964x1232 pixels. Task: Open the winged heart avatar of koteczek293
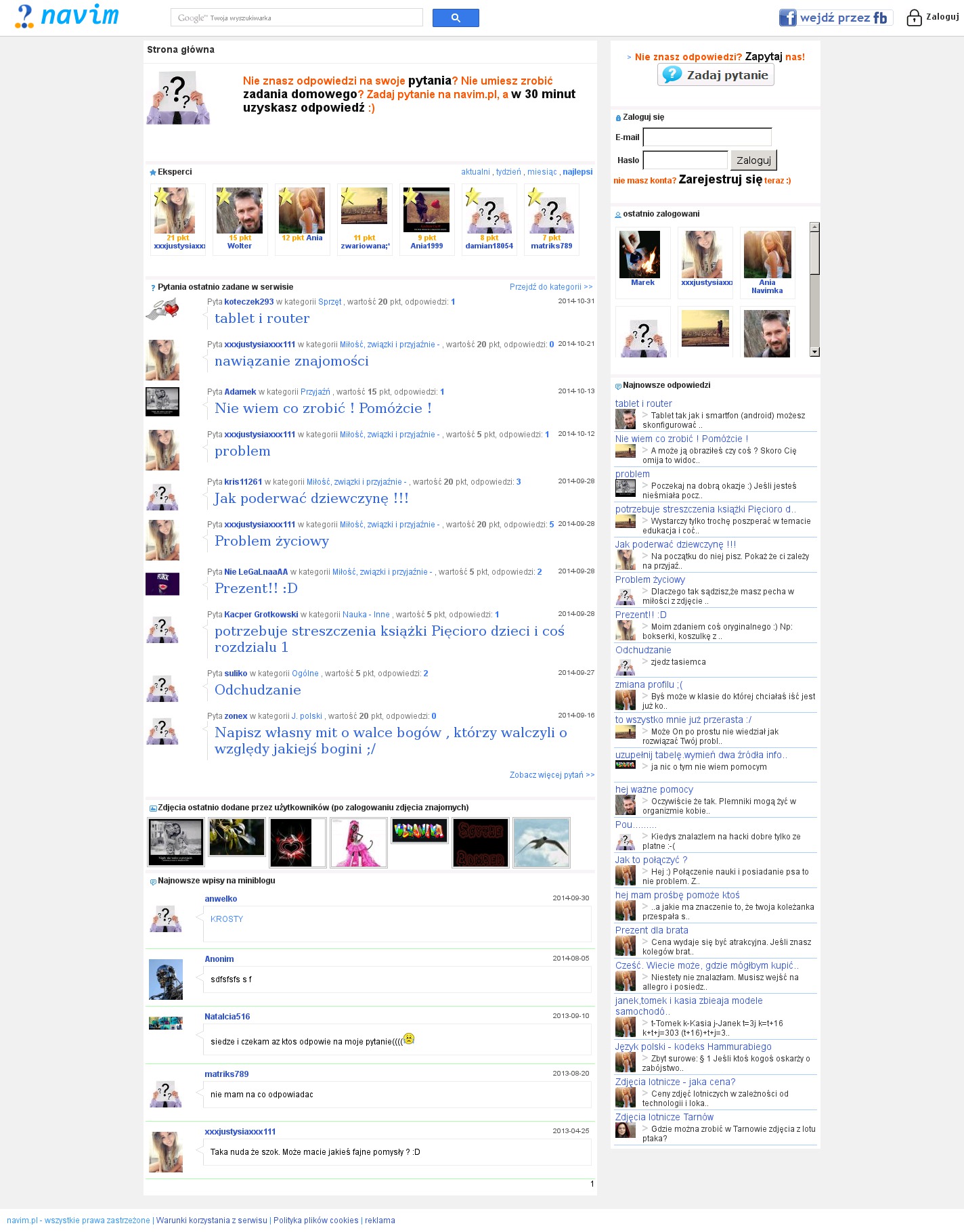click(x=162, y=310)
